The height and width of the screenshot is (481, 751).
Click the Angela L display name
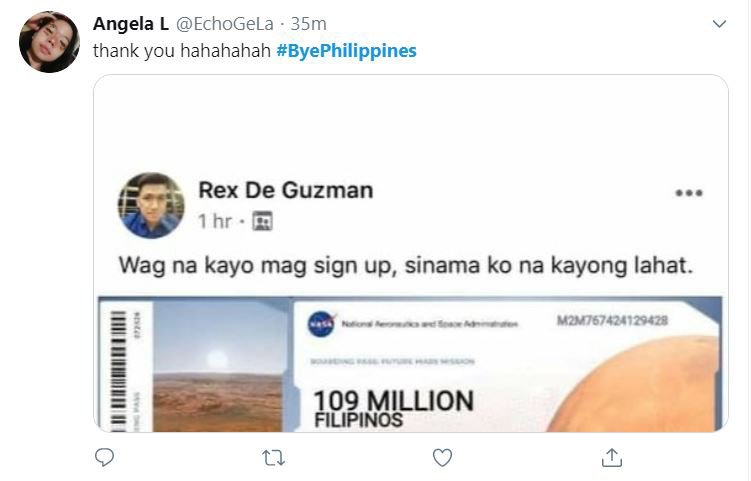point(131,23)
